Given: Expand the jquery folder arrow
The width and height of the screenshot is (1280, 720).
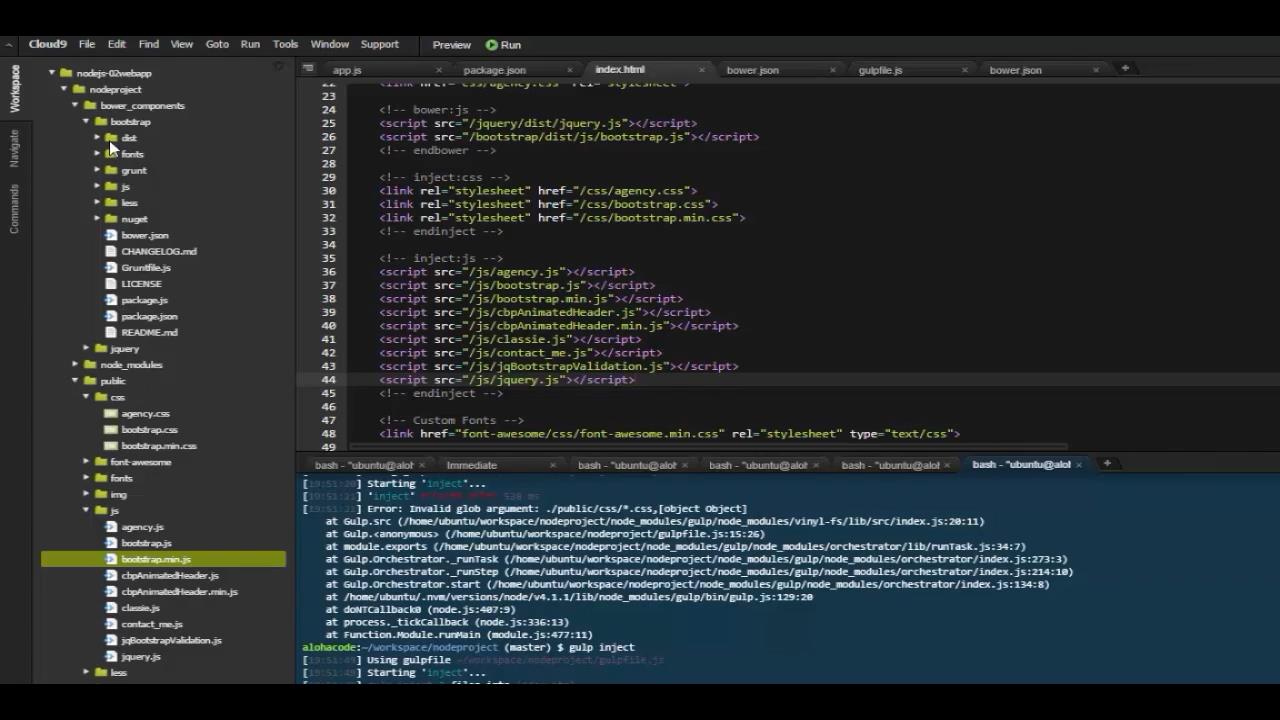Looking at the screenshot, I should click(86, 348).
